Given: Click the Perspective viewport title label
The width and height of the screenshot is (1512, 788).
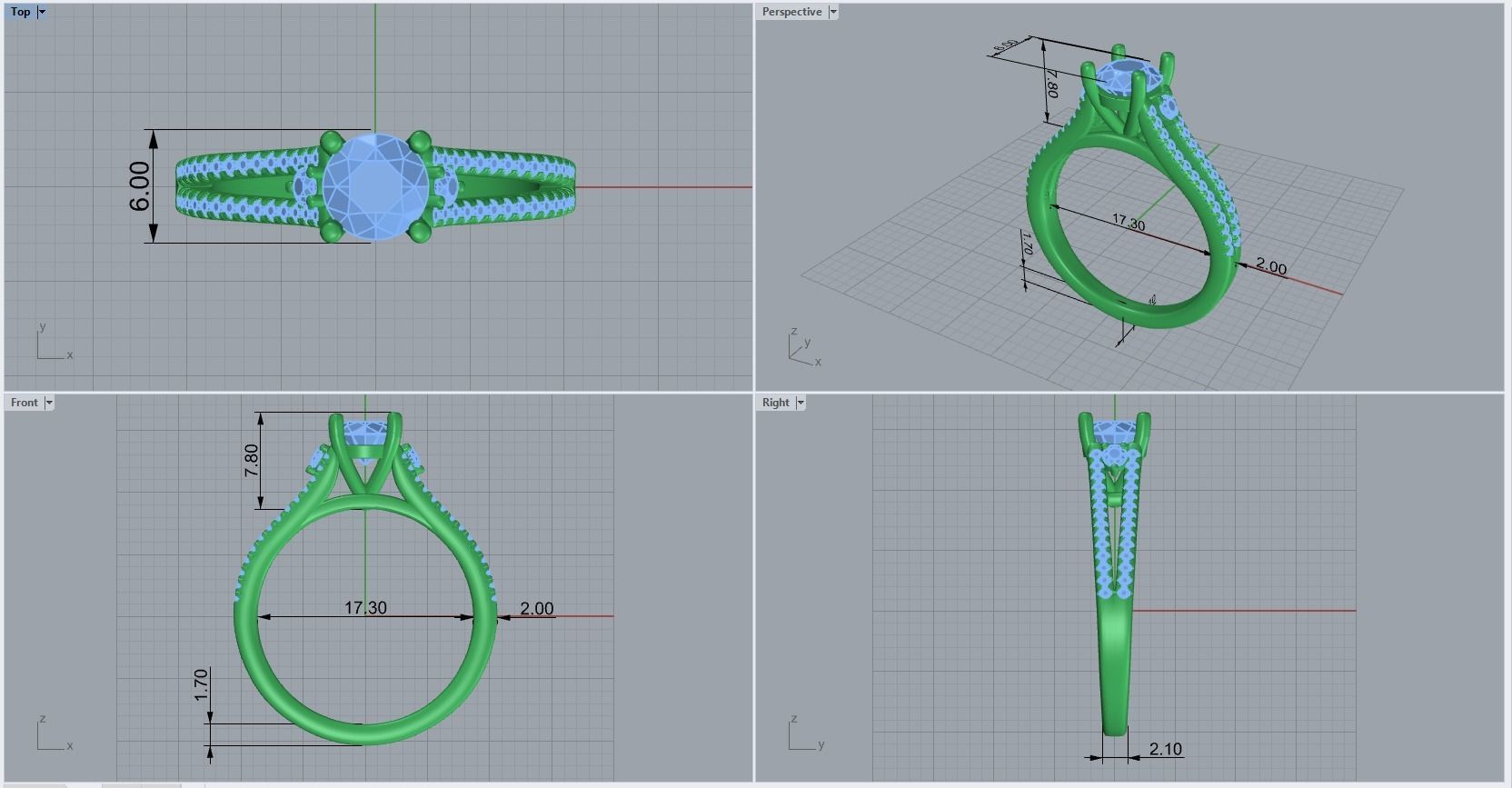Looking at the screenshot, I should 791,12.
